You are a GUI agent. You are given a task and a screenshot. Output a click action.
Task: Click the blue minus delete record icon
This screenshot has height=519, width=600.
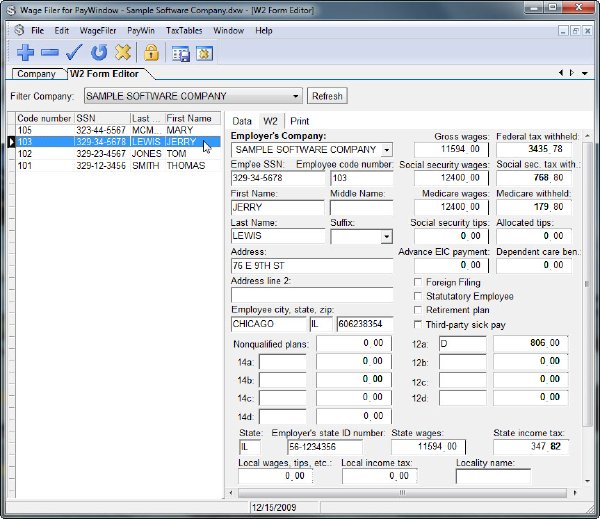click(x=50, y=53)
